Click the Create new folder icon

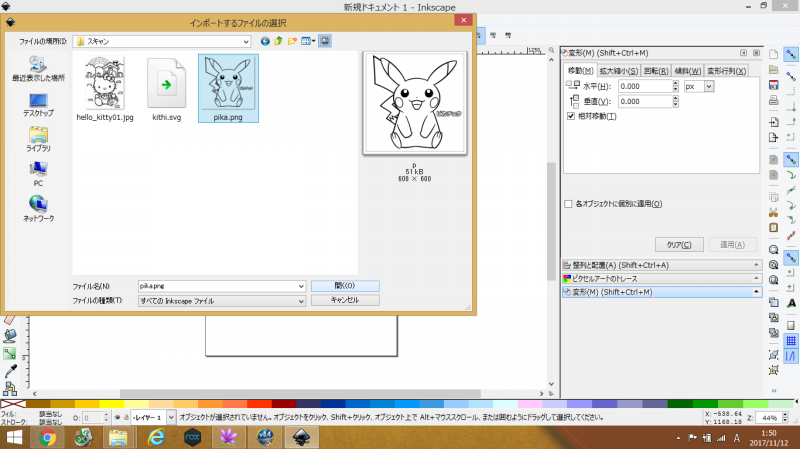[292, 41]
